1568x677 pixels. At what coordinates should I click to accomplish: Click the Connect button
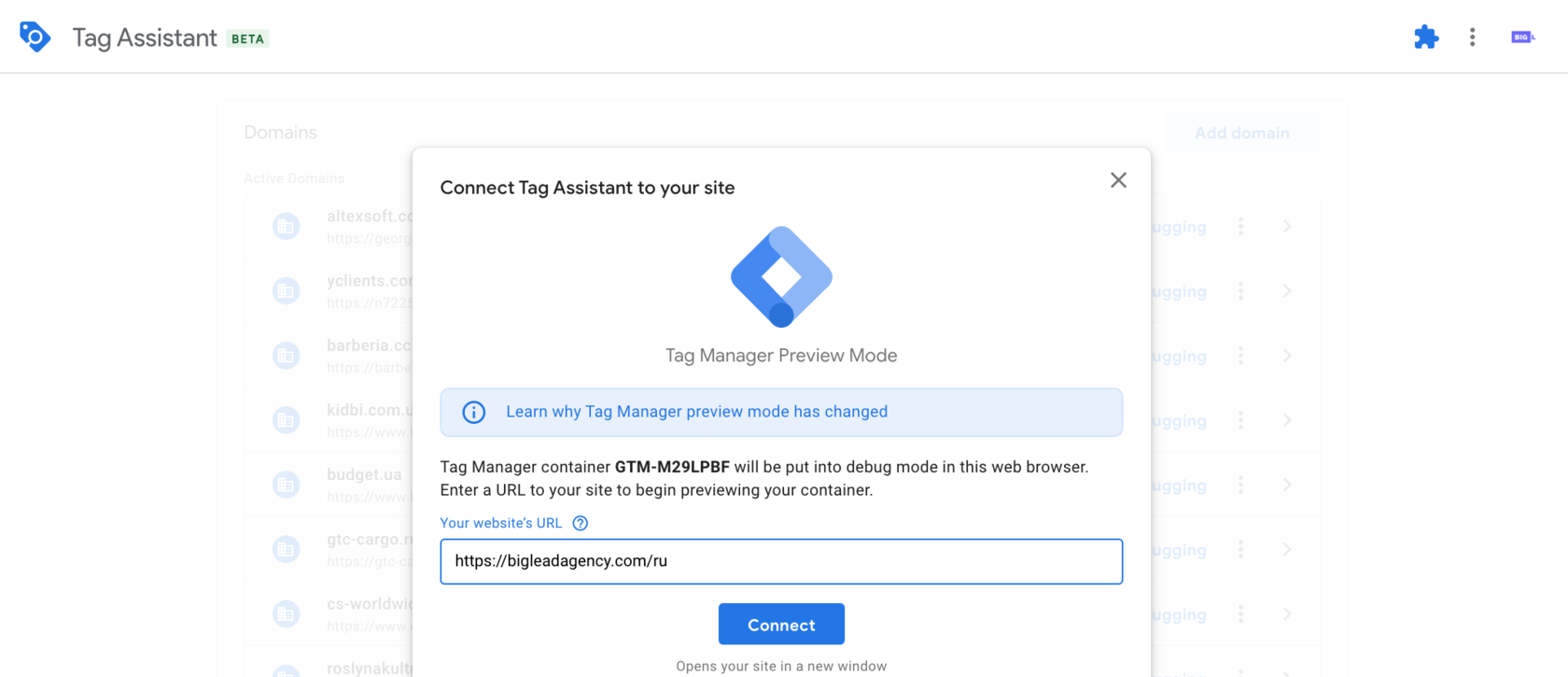point(781,625)
